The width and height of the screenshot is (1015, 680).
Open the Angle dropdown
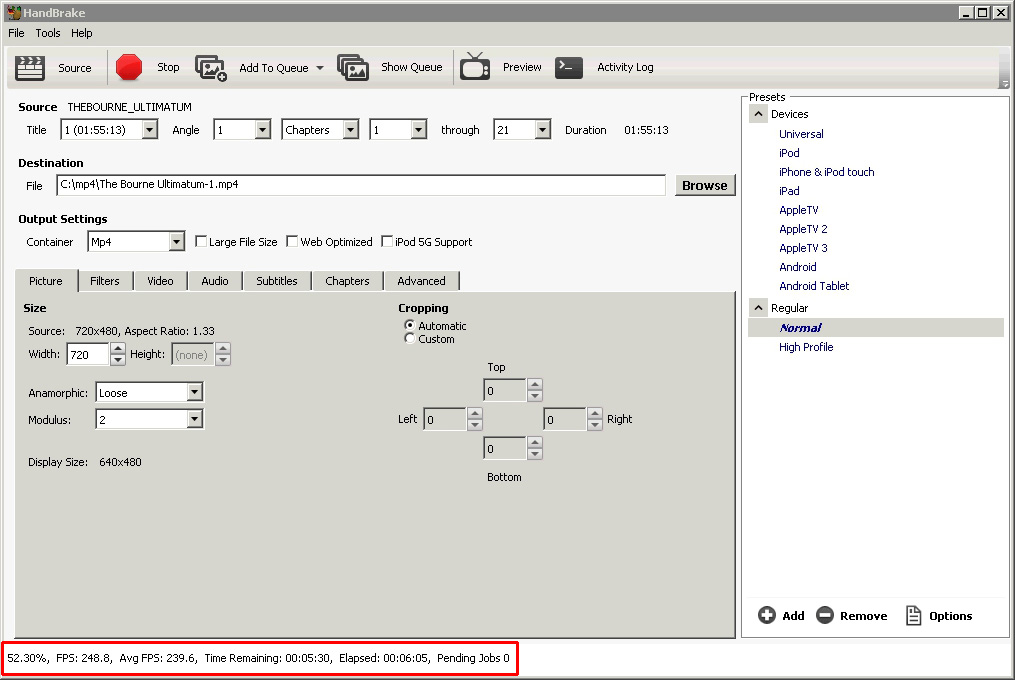tap(262, 130)
